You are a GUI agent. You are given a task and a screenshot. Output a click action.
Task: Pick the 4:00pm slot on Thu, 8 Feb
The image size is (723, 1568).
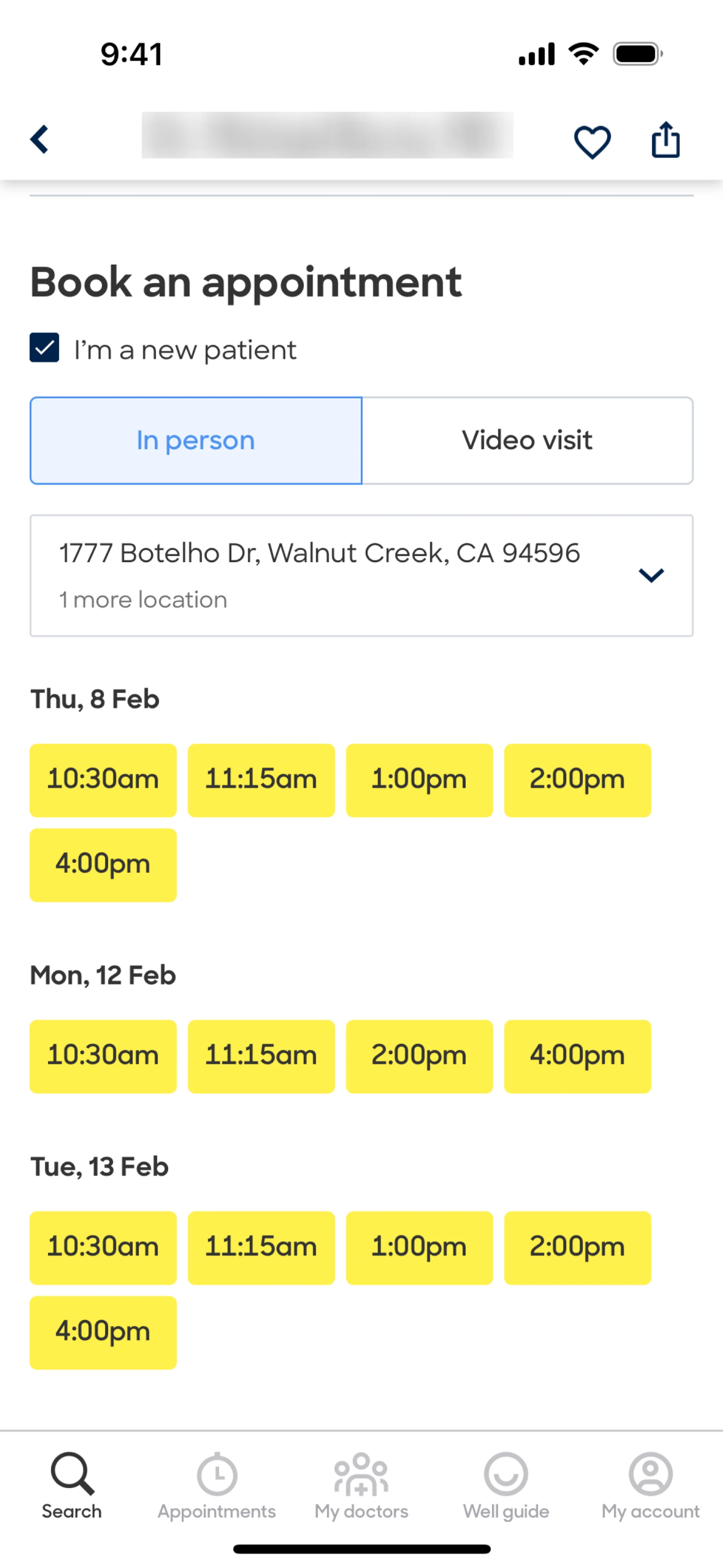103,864
